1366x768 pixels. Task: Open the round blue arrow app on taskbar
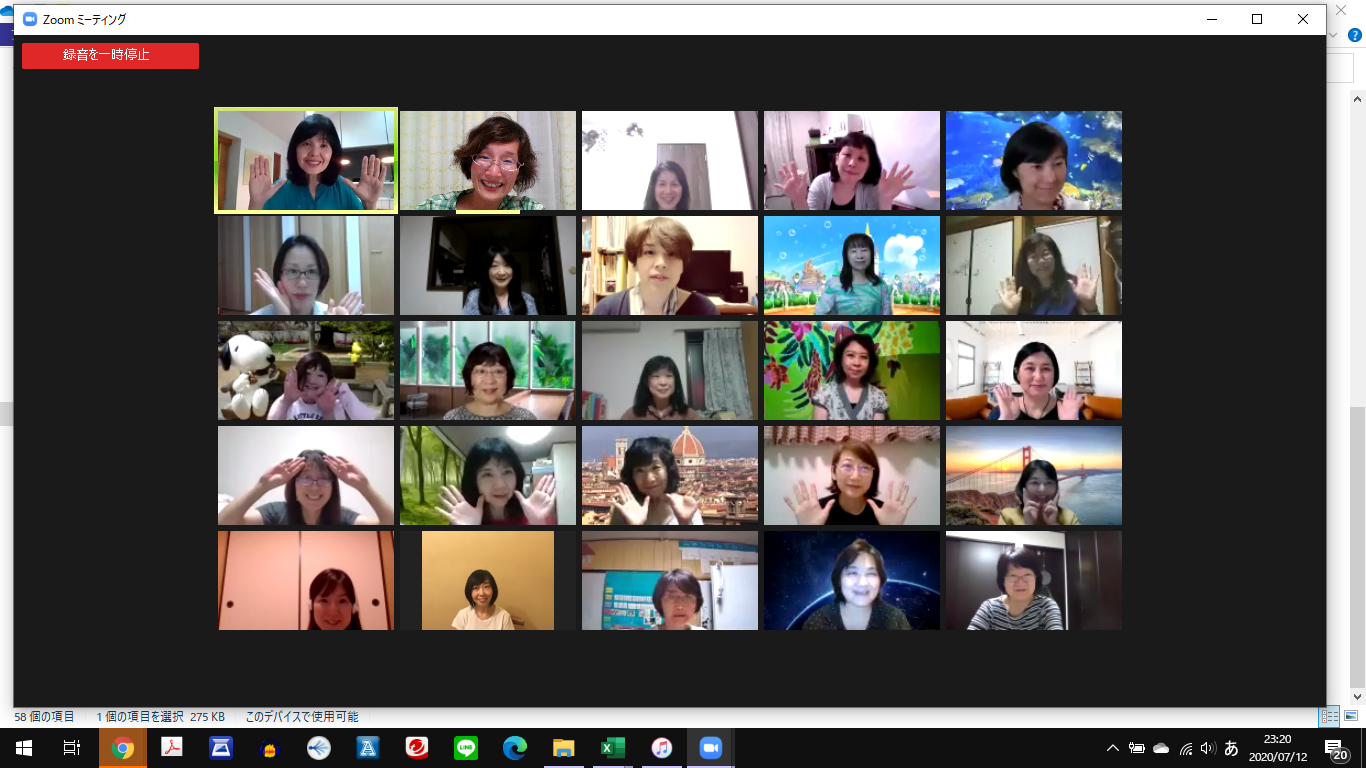(x=319, y=748)
